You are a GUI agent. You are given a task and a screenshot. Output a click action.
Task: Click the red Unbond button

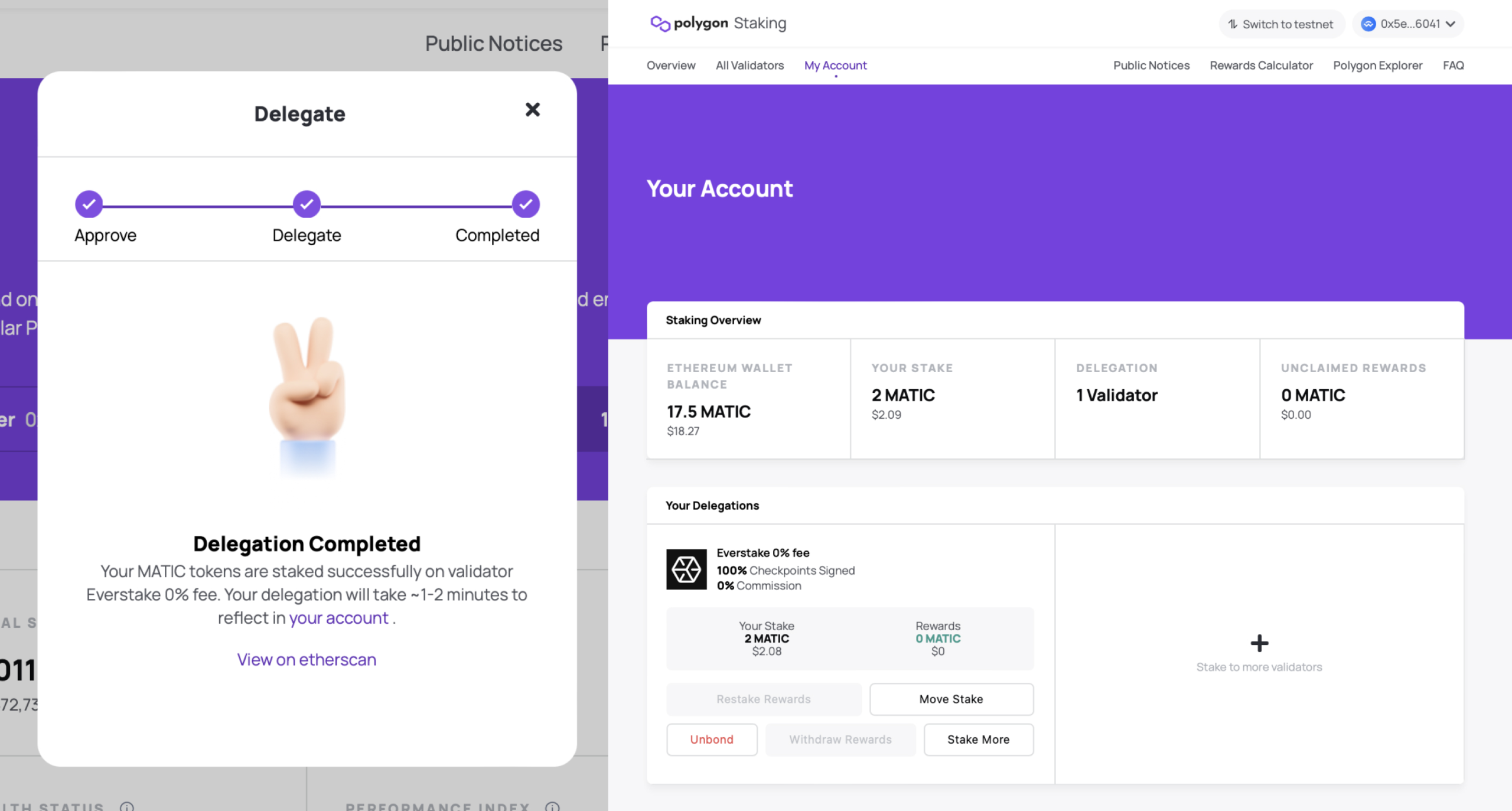(x=712, y=740)
